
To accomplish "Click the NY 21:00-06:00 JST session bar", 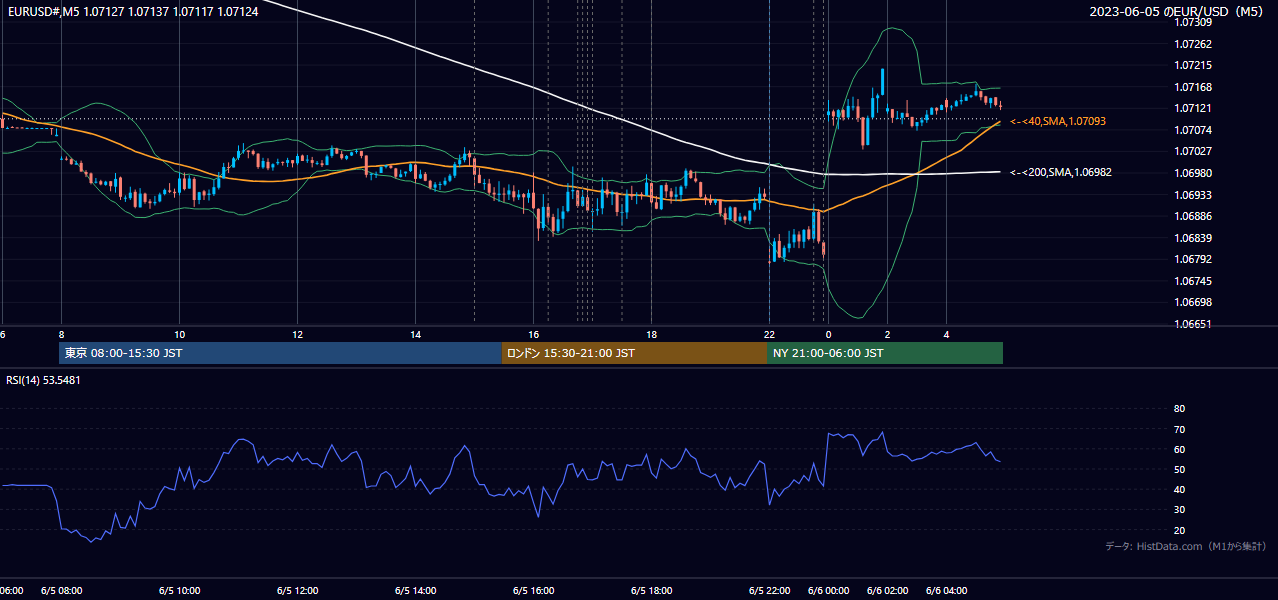I will point(885,353).
